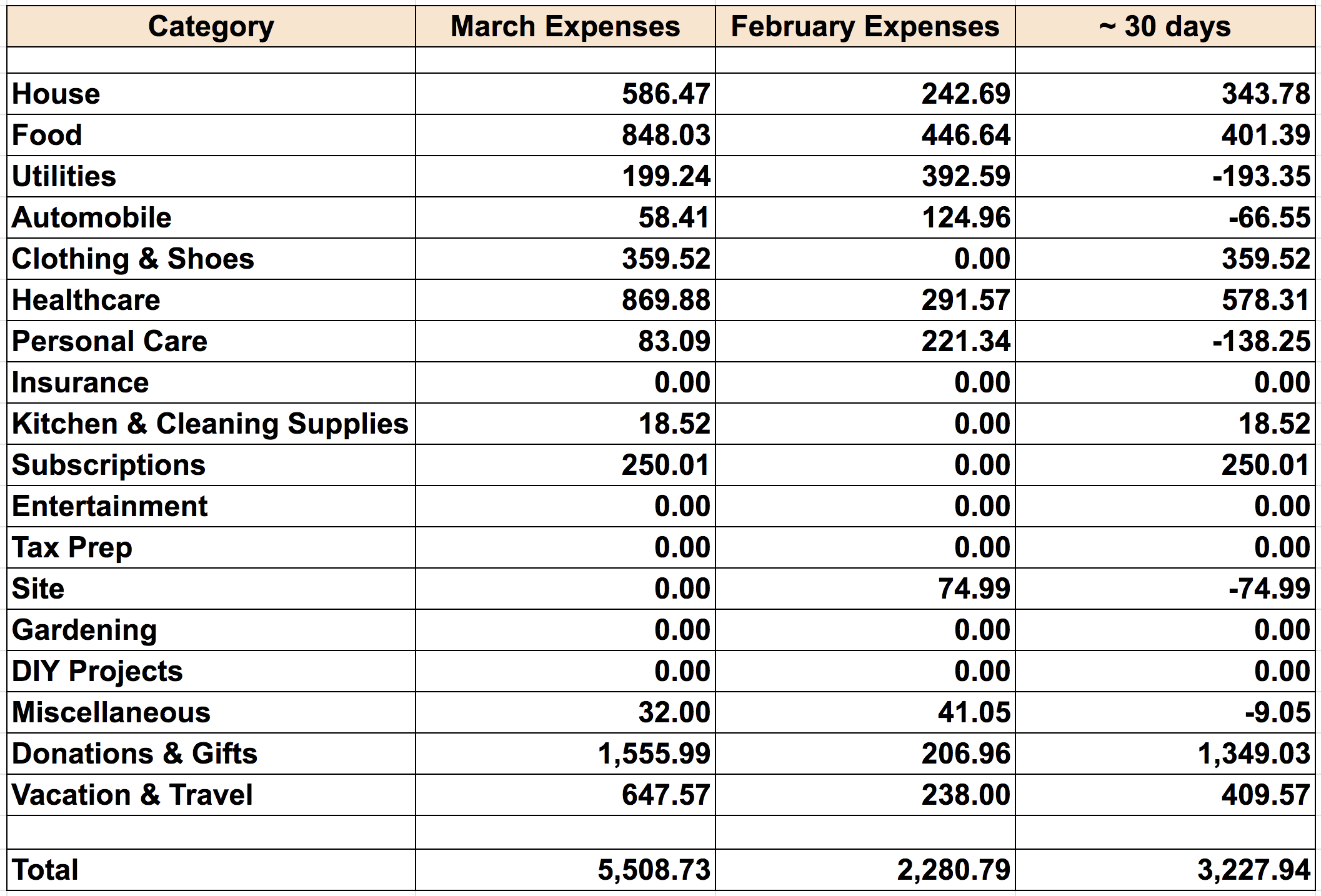Click Utilities' February value 392.59
The width and height of the screenshot is (1321, 896).
coord(965,176)
